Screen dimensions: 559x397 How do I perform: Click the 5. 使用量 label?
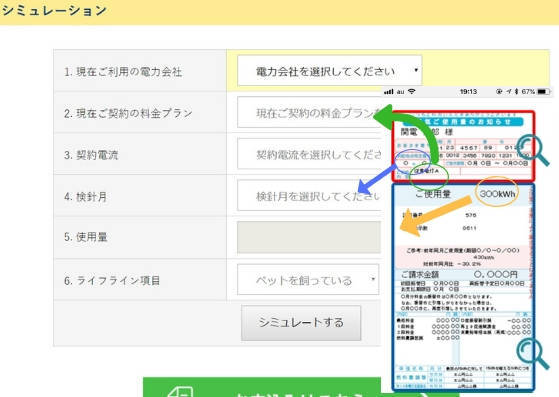coord(86,237)
